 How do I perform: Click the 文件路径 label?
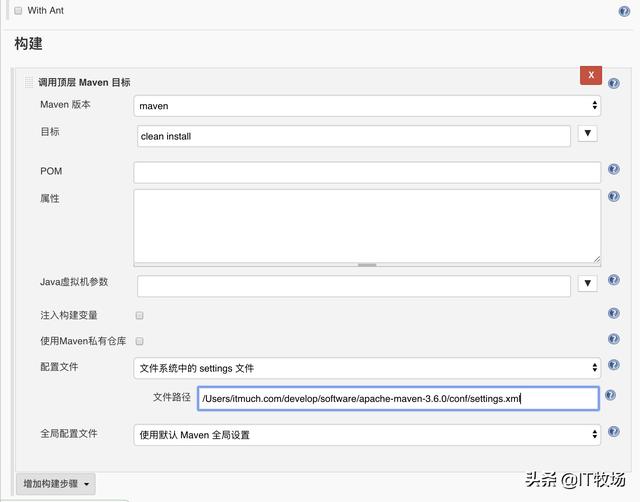point(171,397)
